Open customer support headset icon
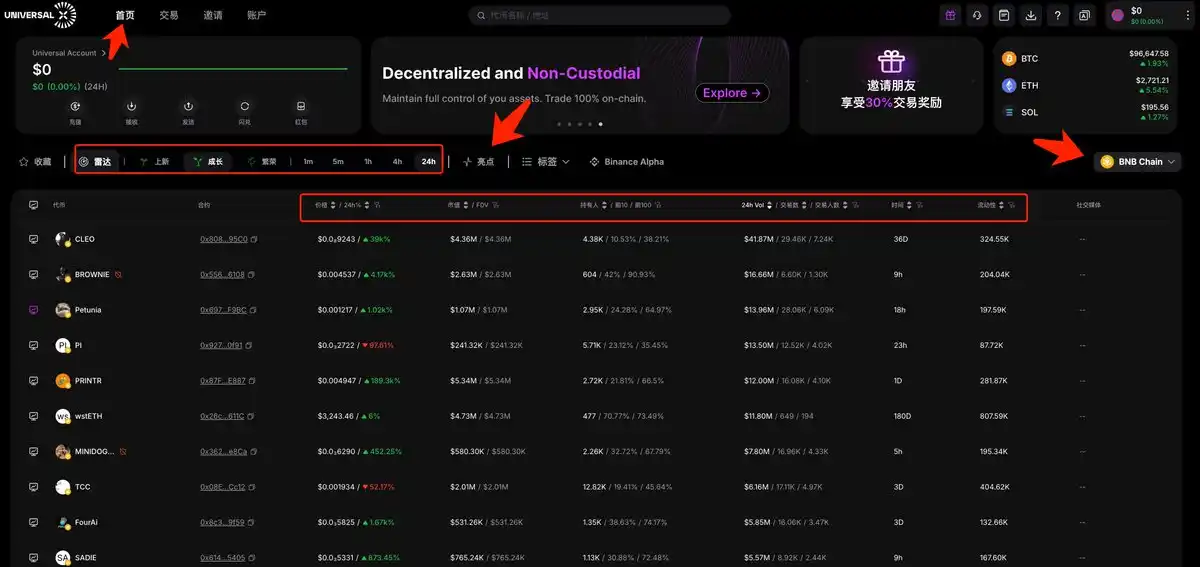The image size is (1200, 567). click(976, 15)
